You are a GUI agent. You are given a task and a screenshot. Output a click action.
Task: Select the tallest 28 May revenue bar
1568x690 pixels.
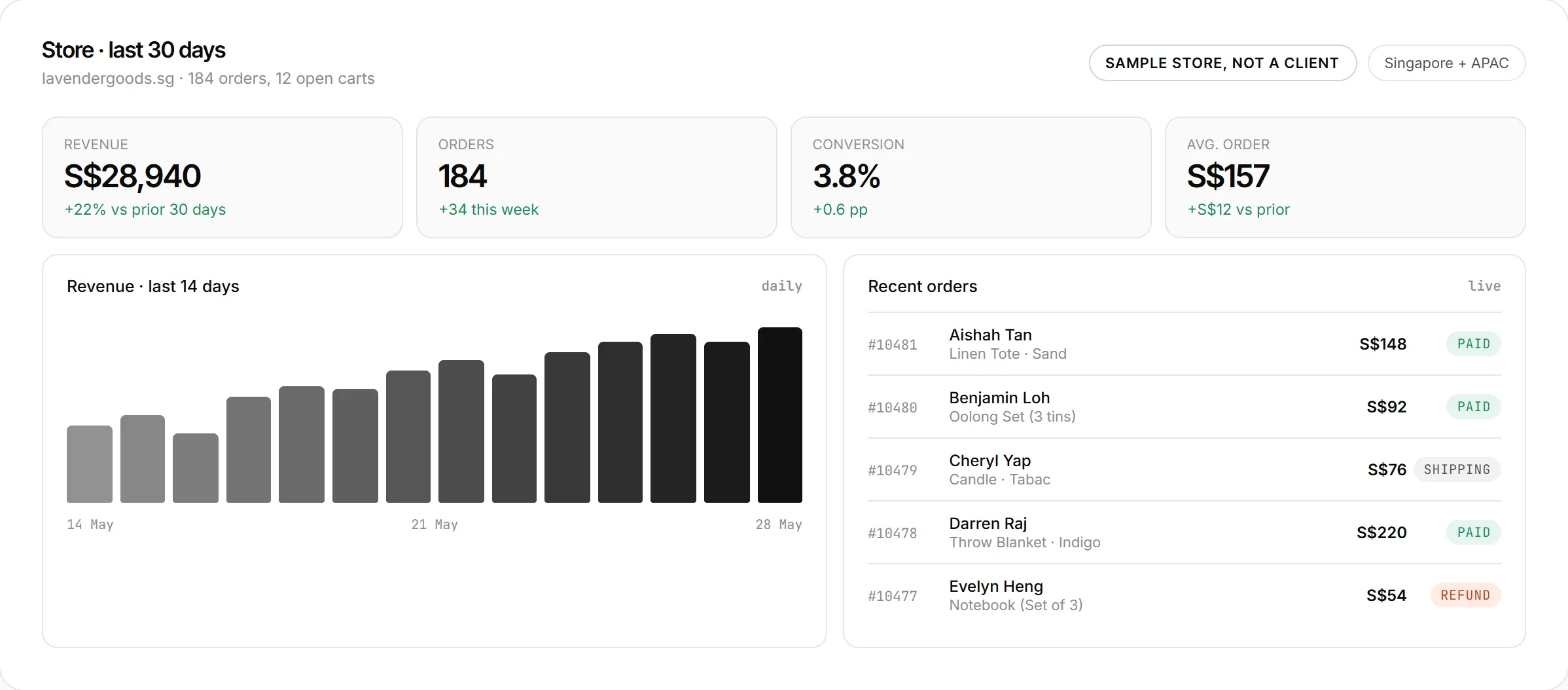pos(780,415)
